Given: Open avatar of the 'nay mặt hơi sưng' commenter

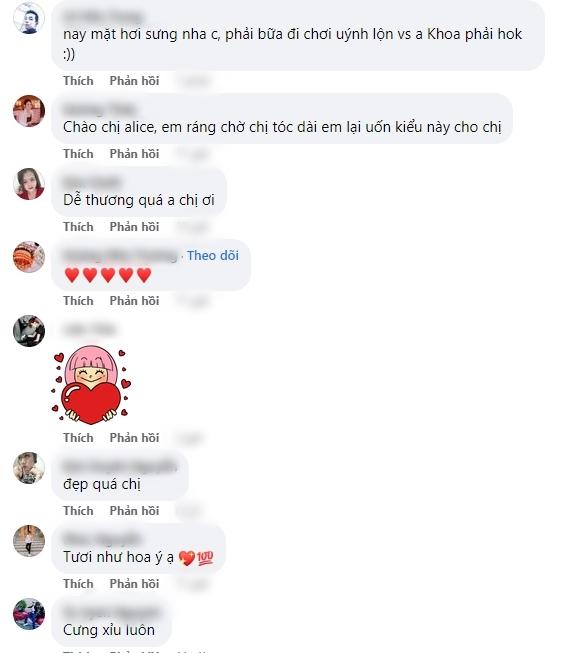Looking at the screenshot, I should (29, 18).
